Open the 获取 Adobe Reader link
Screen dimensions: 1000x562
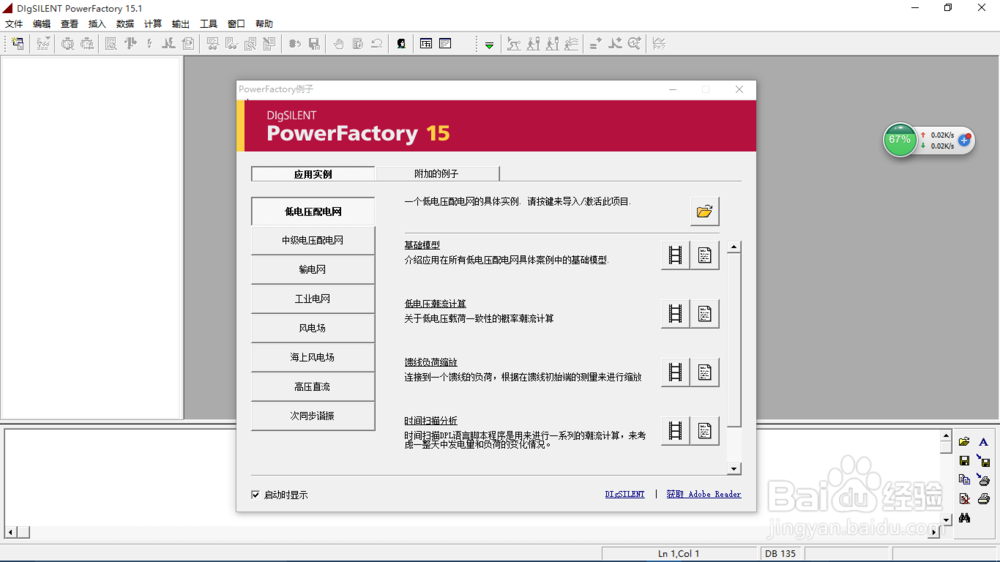coord(703,494)
